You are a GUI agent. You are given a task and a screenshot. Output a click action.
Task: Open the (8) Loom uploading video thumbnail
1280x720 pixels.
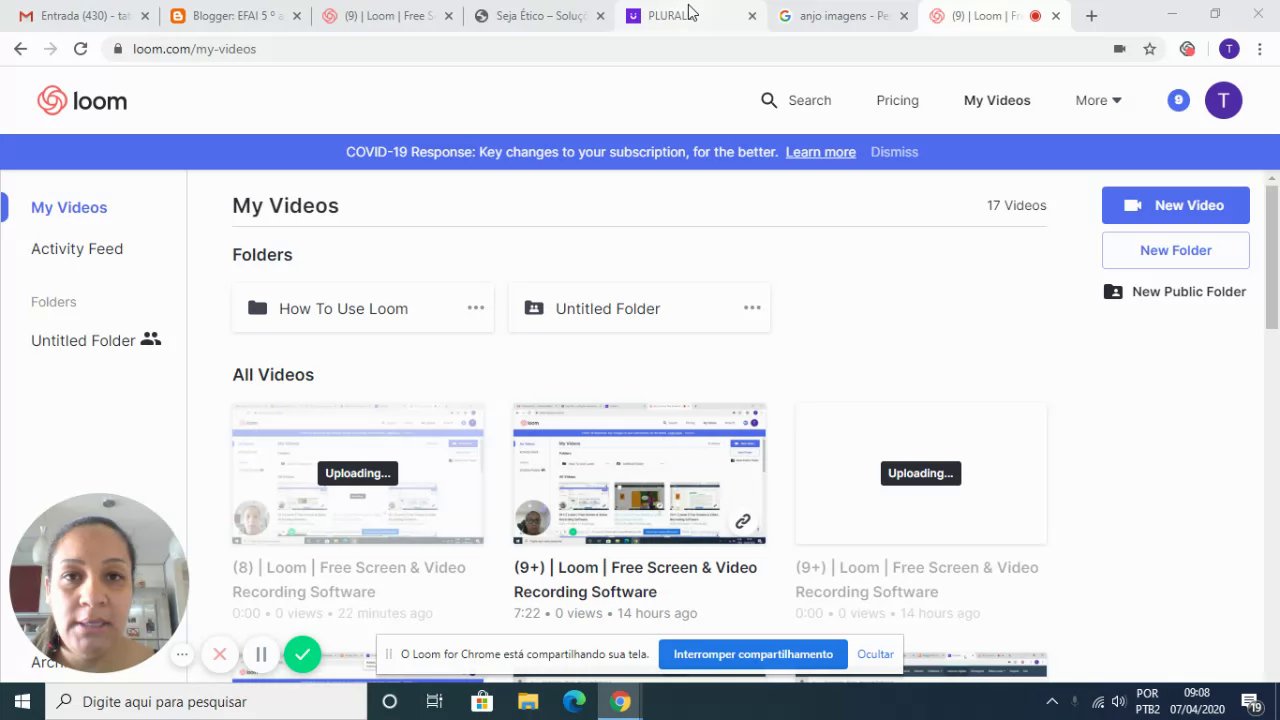(357, 474)
